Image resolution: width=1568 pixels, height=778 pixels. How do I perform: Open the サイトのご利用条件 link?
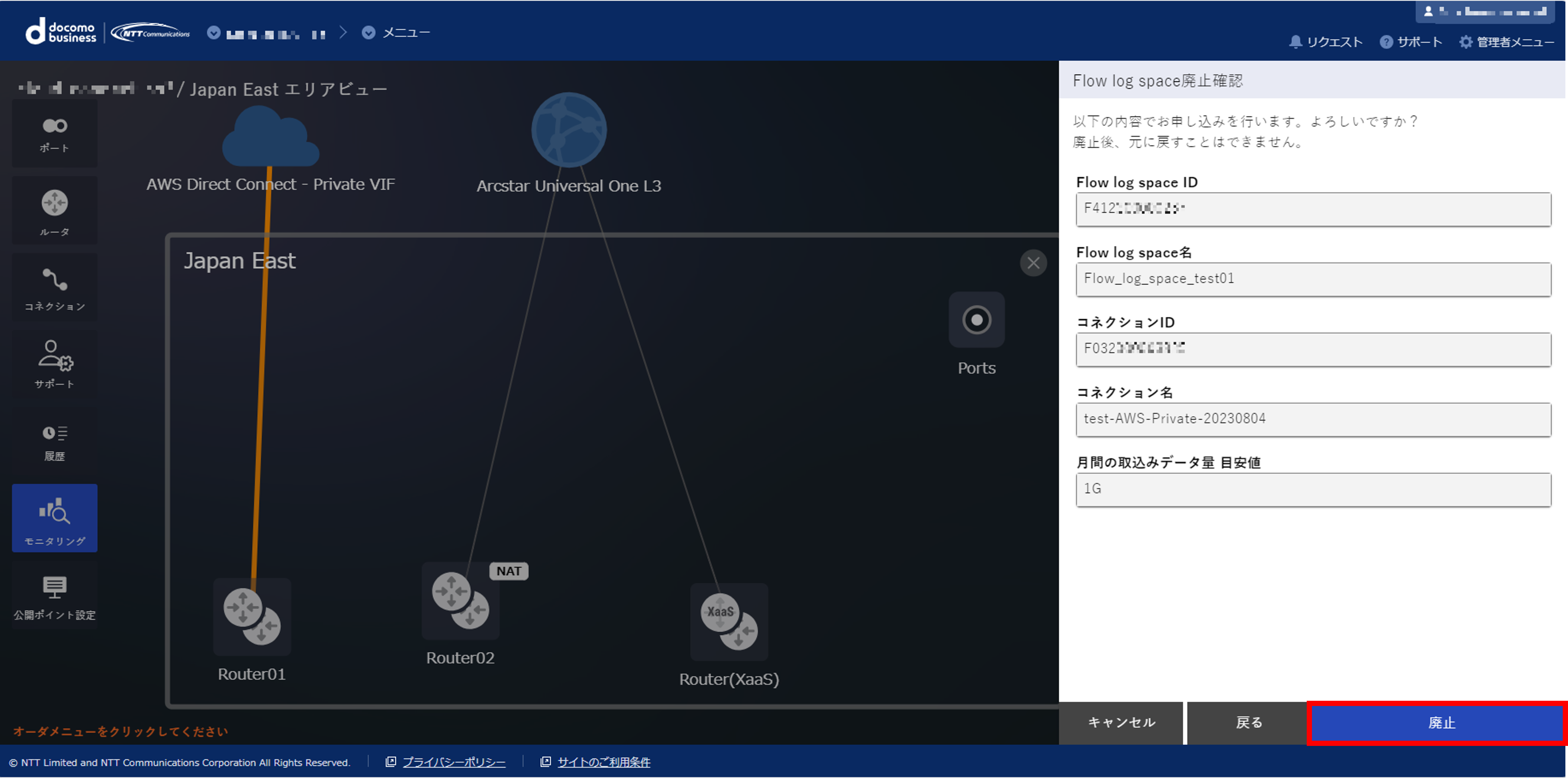pos(604,762)
